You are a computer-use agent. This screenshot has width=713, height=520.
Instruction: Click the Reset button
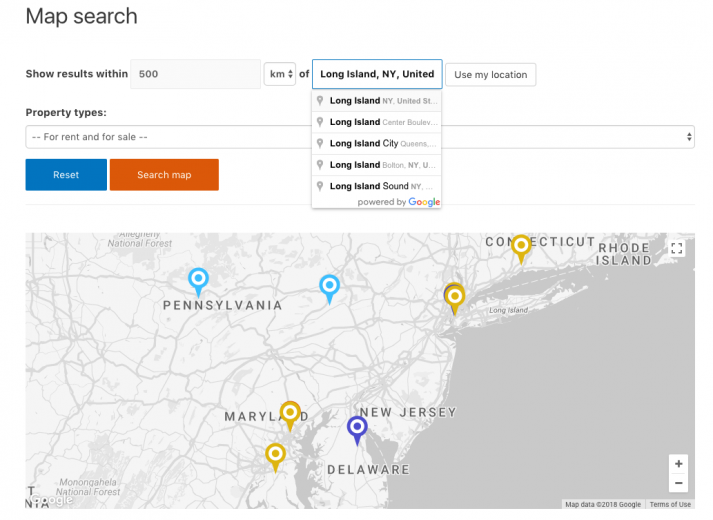[x=66, y=175]
